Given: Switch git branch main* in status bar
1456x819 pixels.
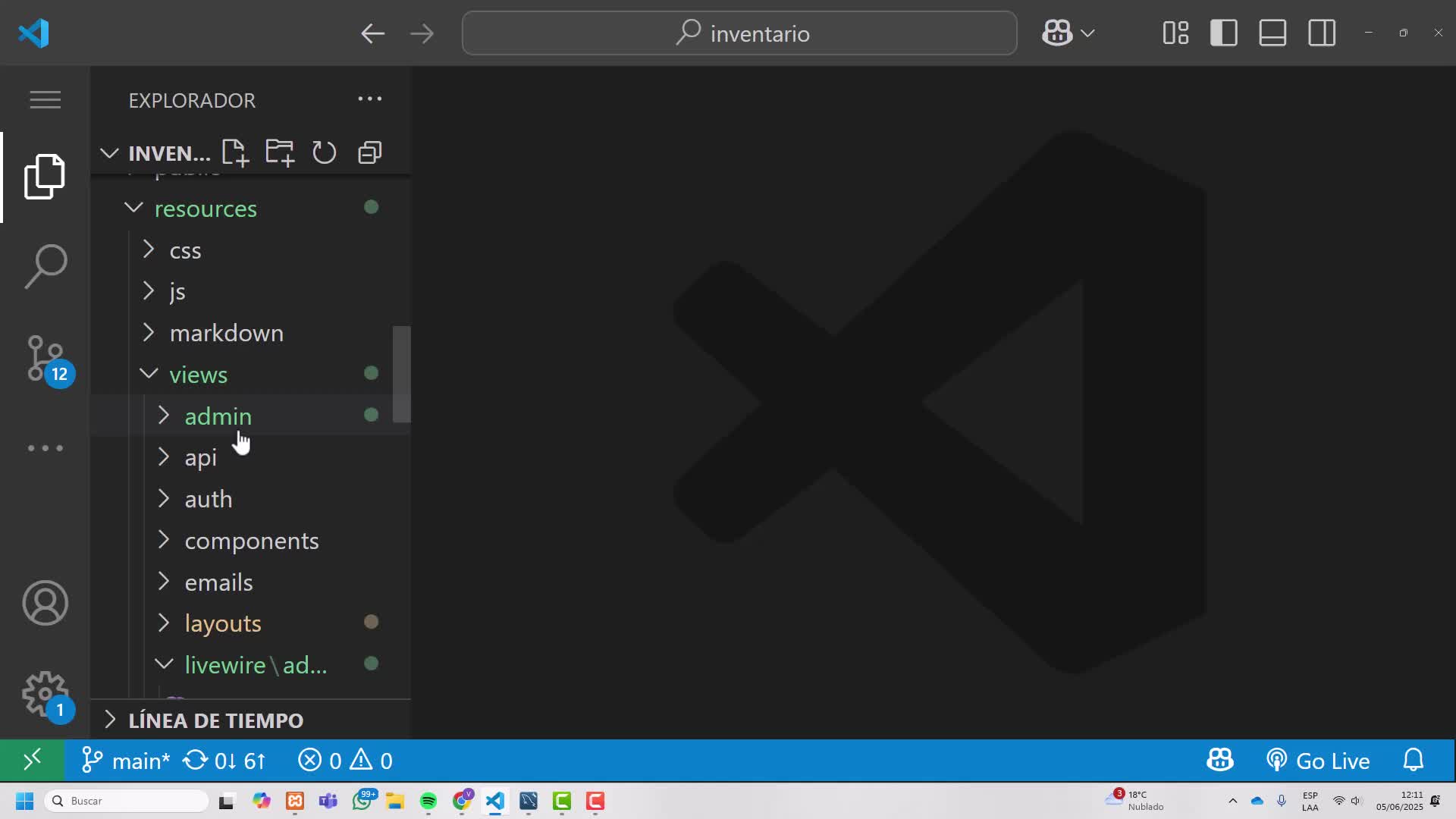Looking at the screenshot, I should pos(126,760).
